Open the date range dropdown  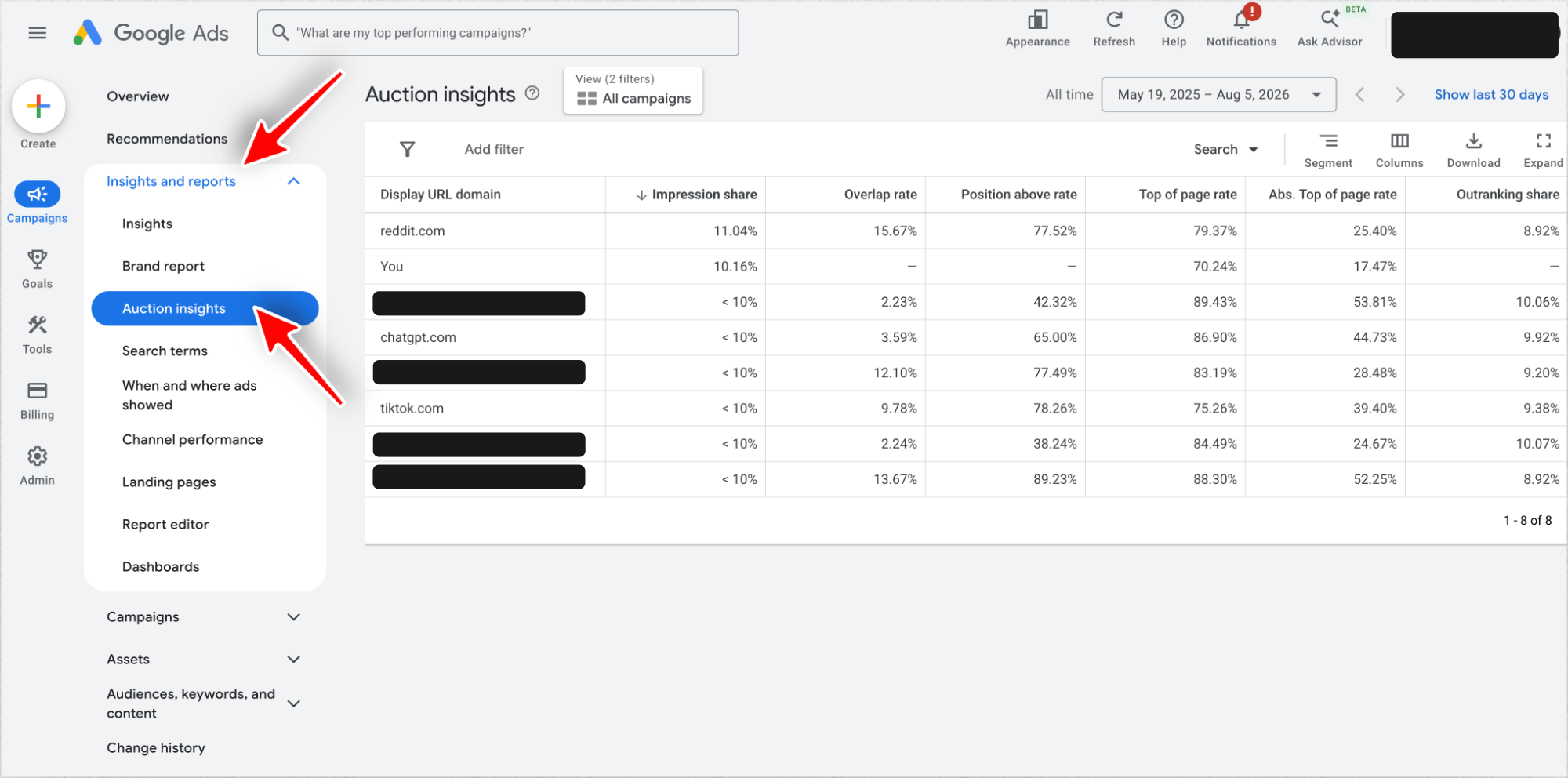tap(1218, 95)
